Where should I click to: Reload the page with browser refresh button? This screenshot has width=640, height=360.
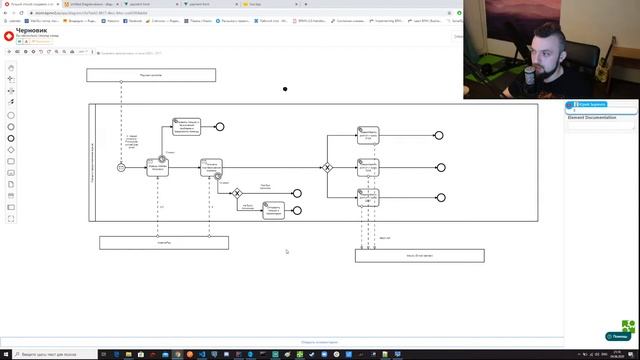21,13
